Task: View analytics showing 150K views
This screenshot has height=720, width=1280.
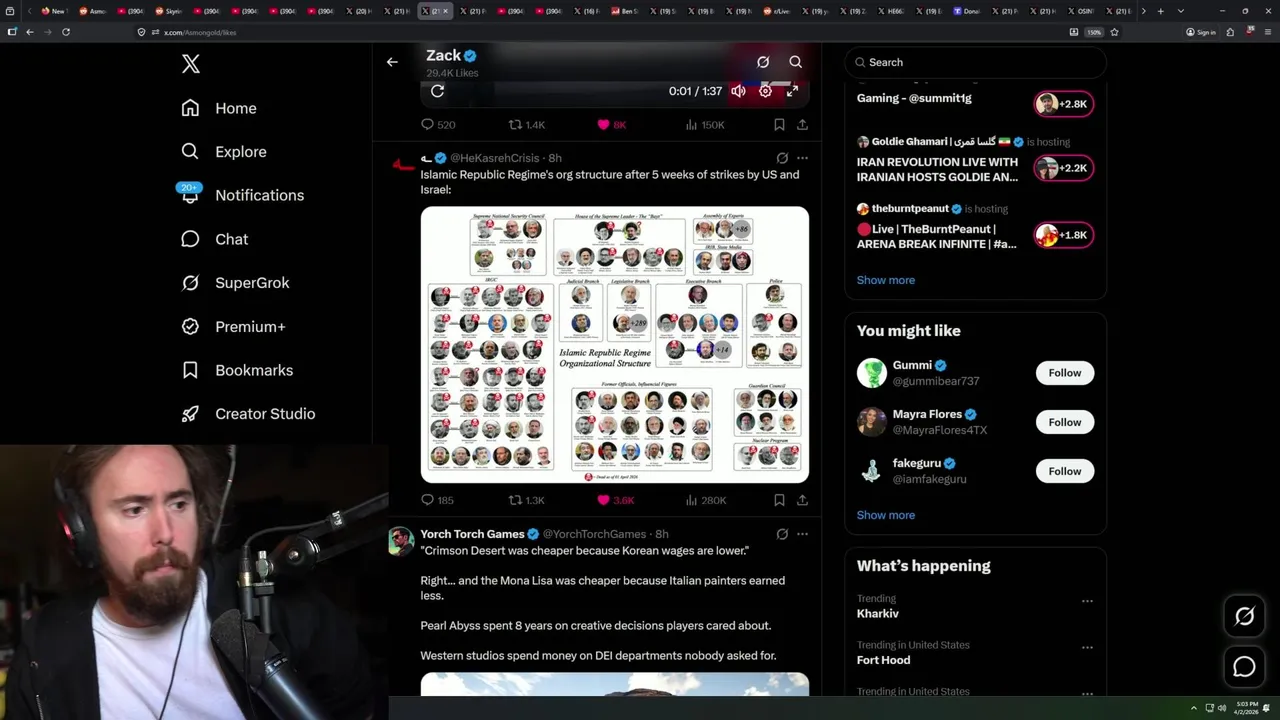Action: pos(705,125)
